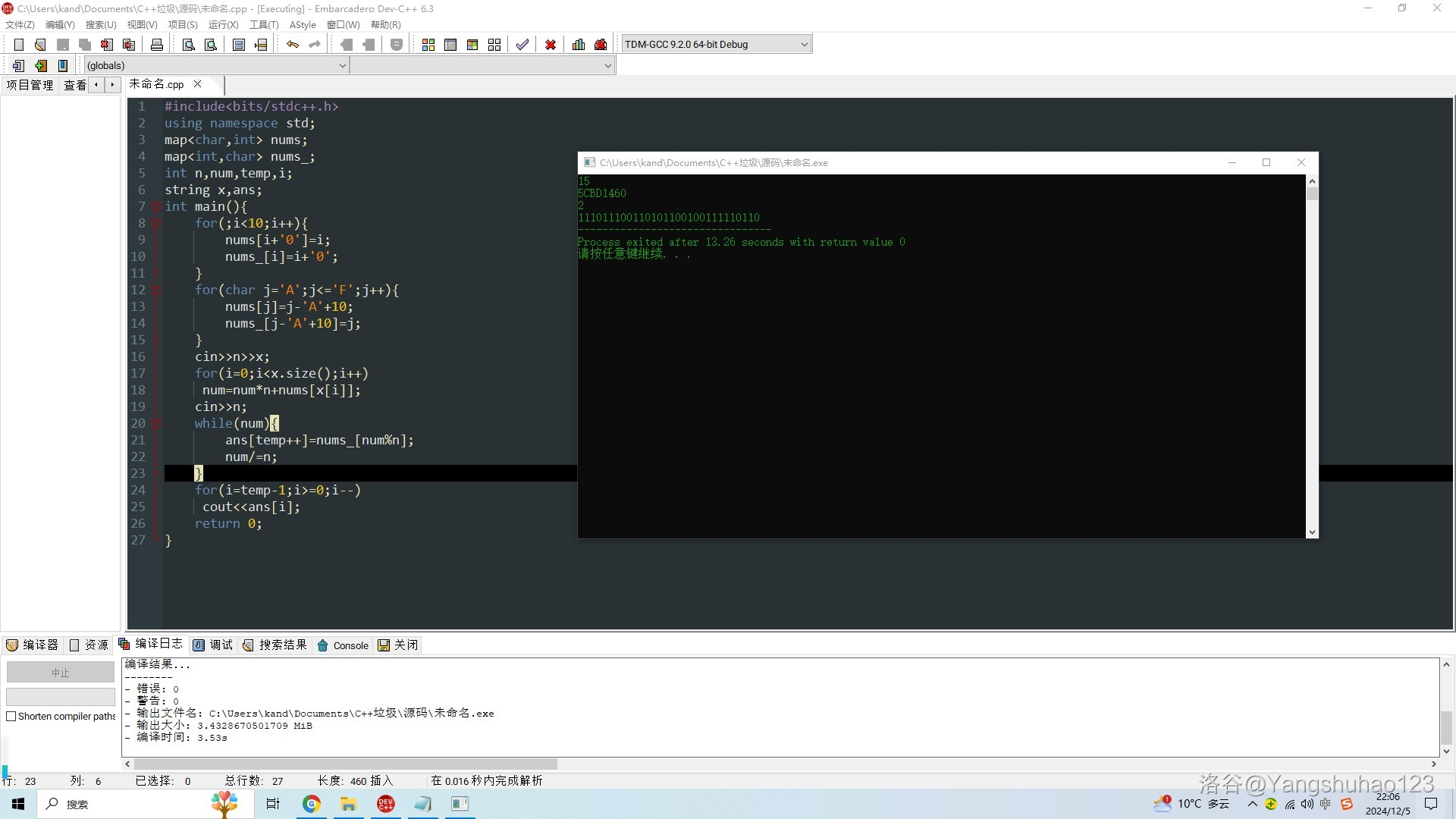Click the Print icon in toolbar
Viewport: 1456px width, 819px height.
156,45
